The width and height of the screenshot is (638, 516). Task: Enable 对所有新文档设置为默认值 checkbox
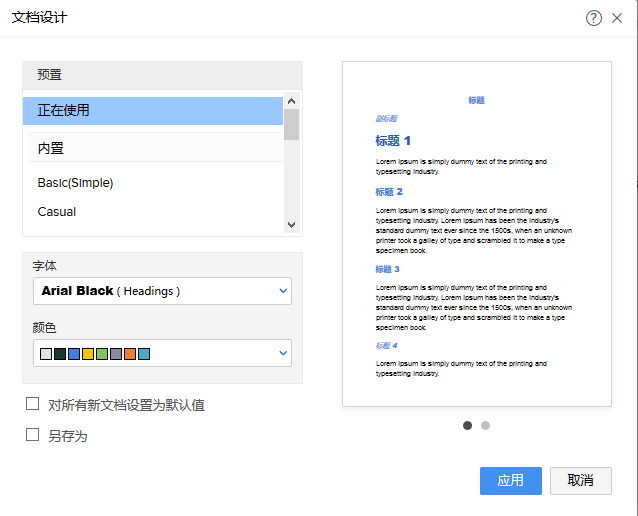coord(33,404)
